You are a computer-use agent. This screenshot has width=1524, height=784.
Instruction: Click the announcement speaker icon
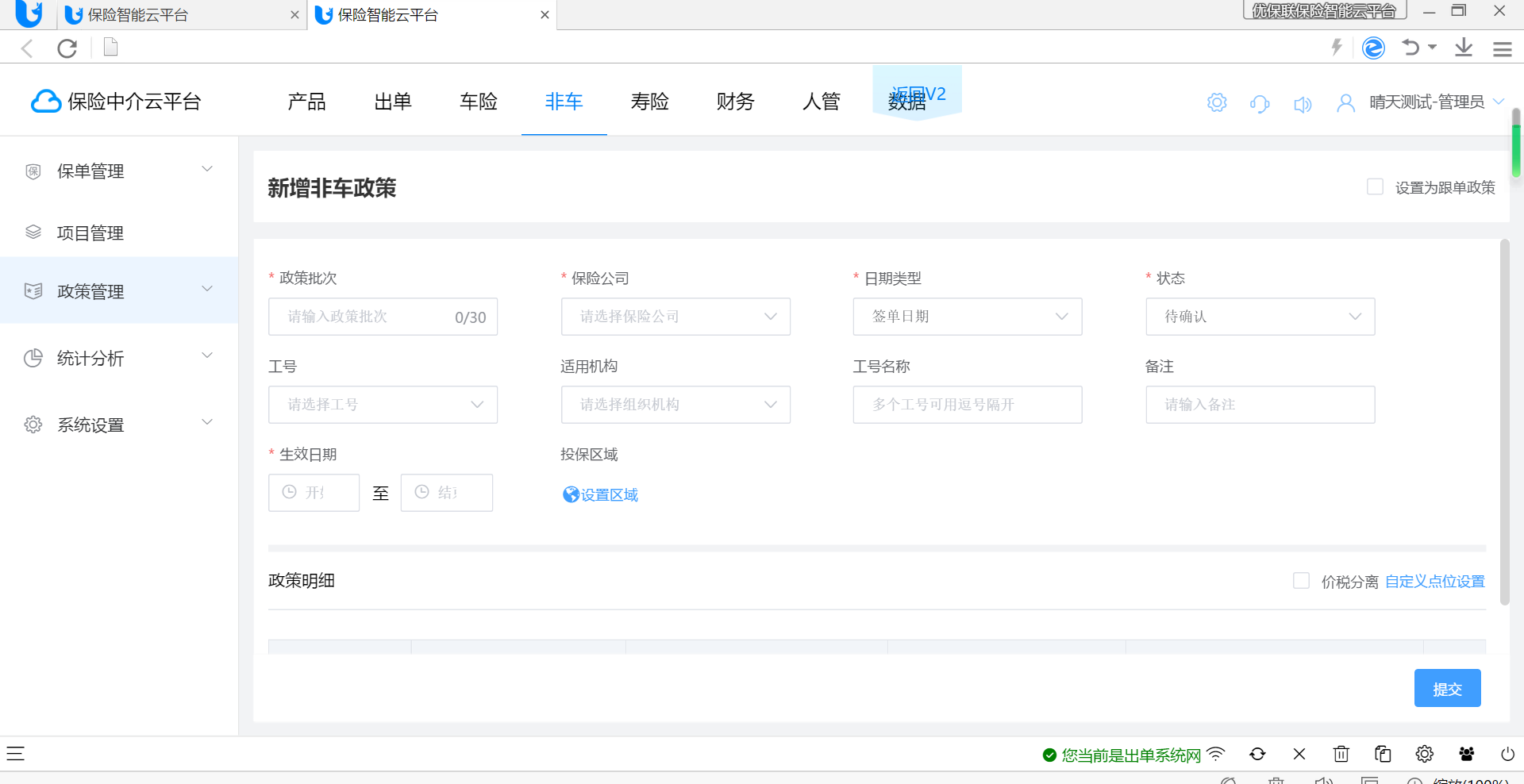[x=1303, y=104]
